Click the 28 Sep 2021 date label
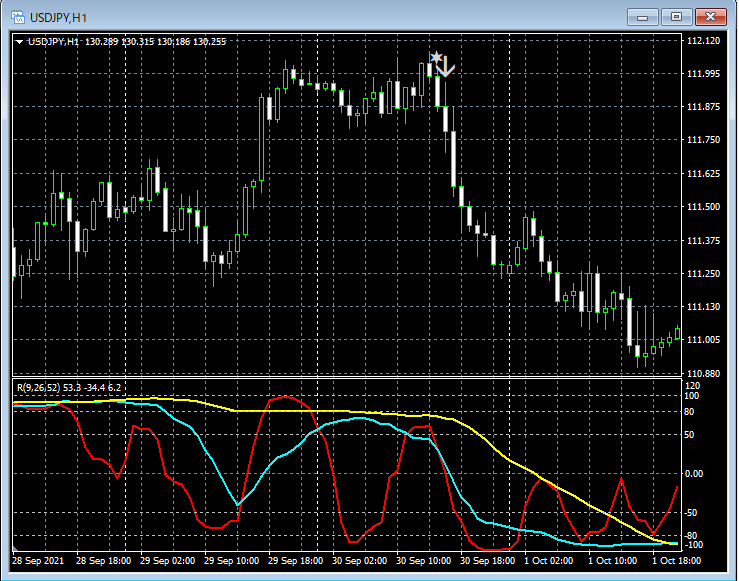This screenshot has height=581, width=739. [x=38, y=561]
